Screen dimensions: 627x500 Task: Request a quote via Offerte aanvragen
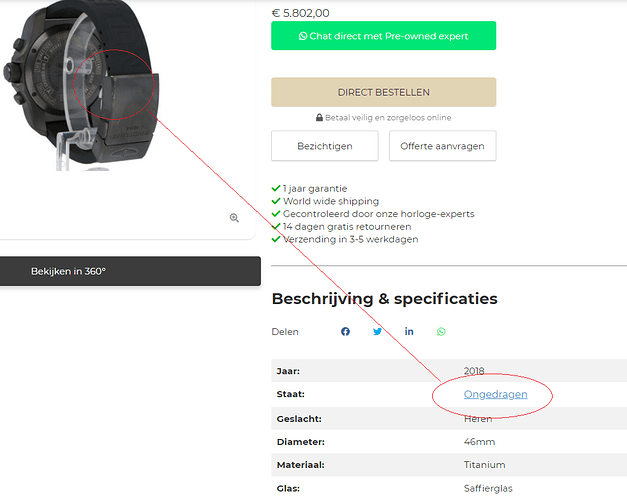(442, 146)
